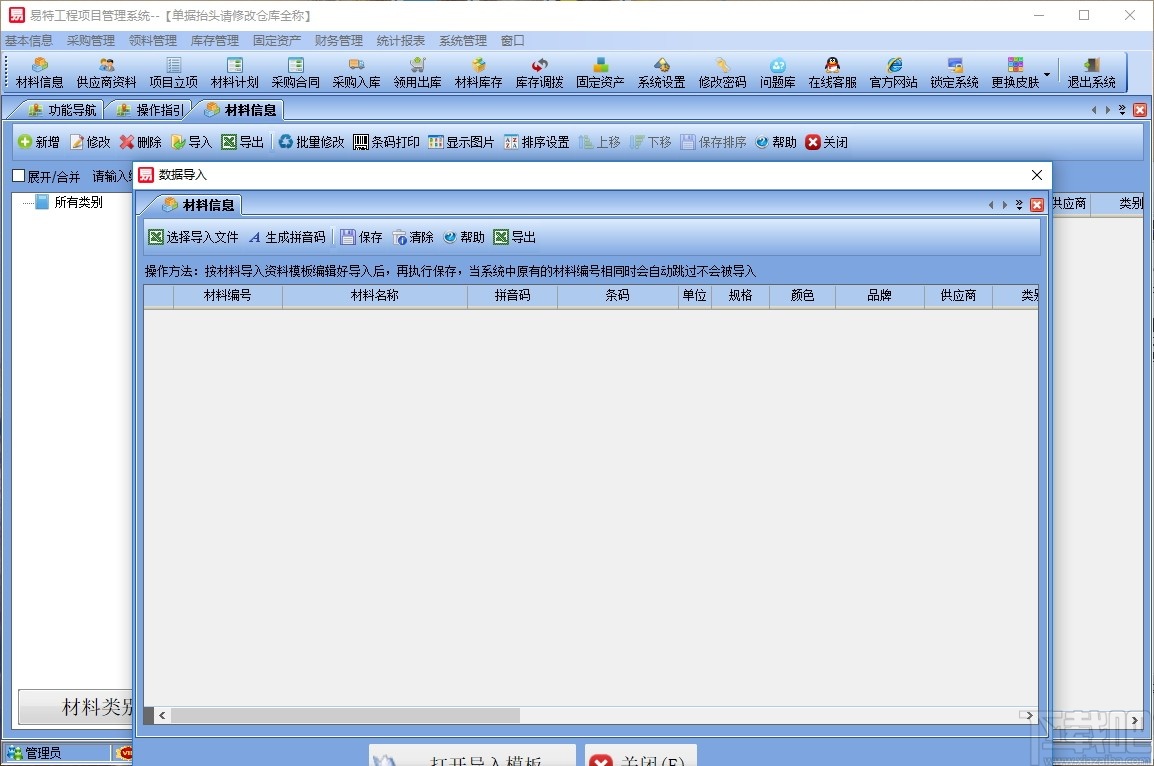The width and height of the screenshot is (1154, 766).
Task: Switch to the 操作指引 tab
Action: pyautogui.click(x=150, y=110)
